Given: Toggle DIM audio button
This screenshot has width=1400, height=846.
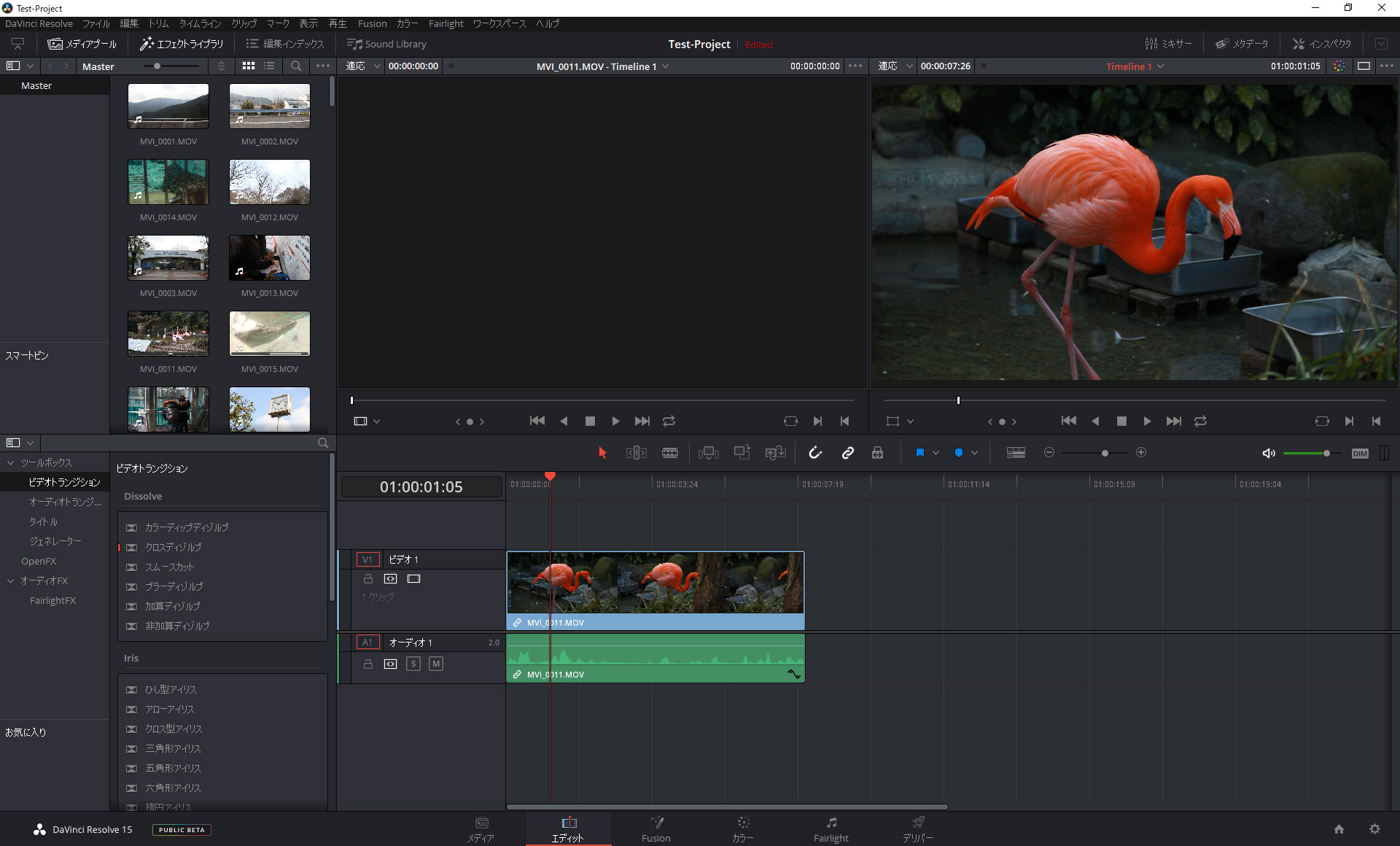Looking at the screenshot, I should tap(1359, 453).
